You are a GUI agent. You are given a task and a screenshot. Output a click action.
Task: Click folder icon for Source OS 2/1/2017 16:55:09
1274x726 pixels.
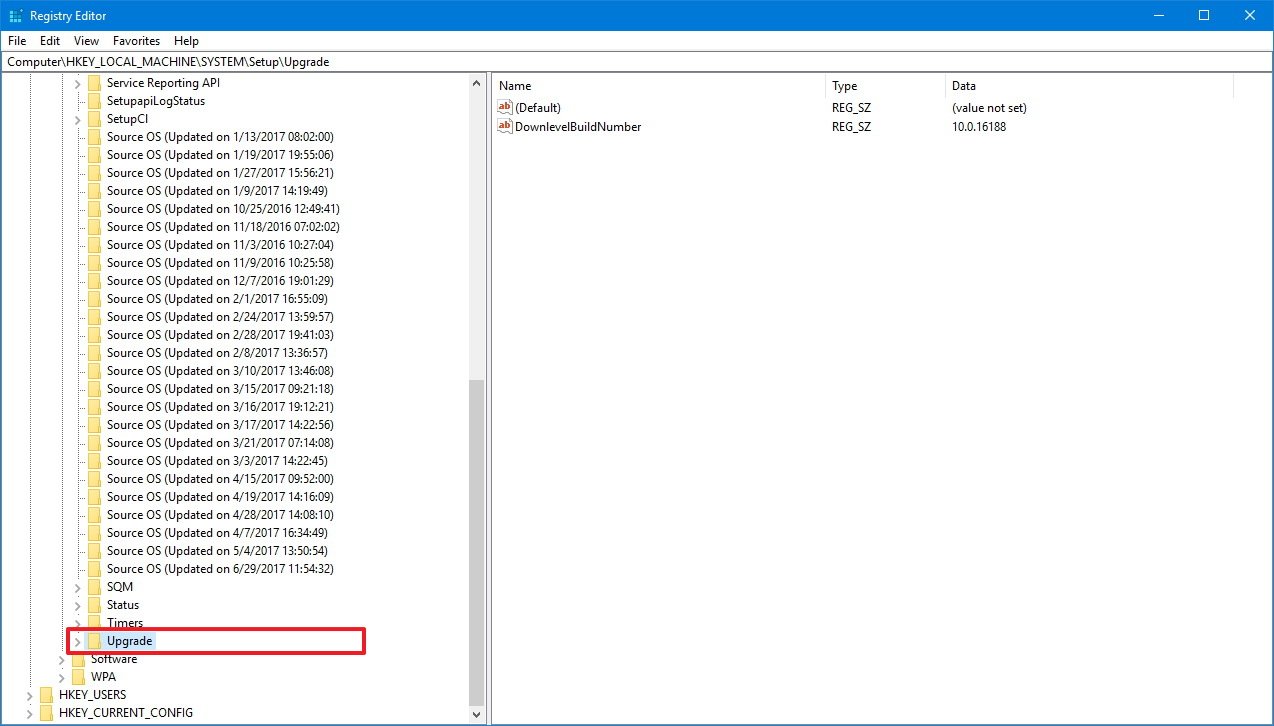pos(94,299)
